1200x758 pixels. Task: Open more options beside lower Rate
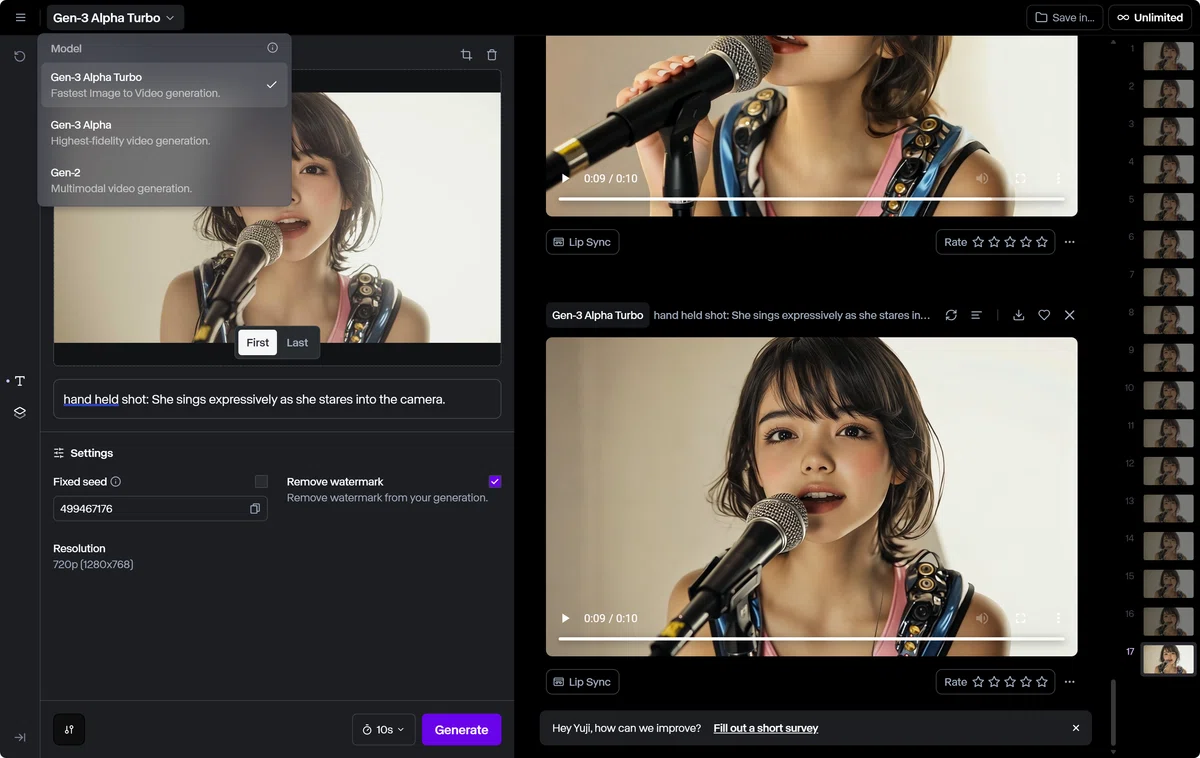(1070, 682)
